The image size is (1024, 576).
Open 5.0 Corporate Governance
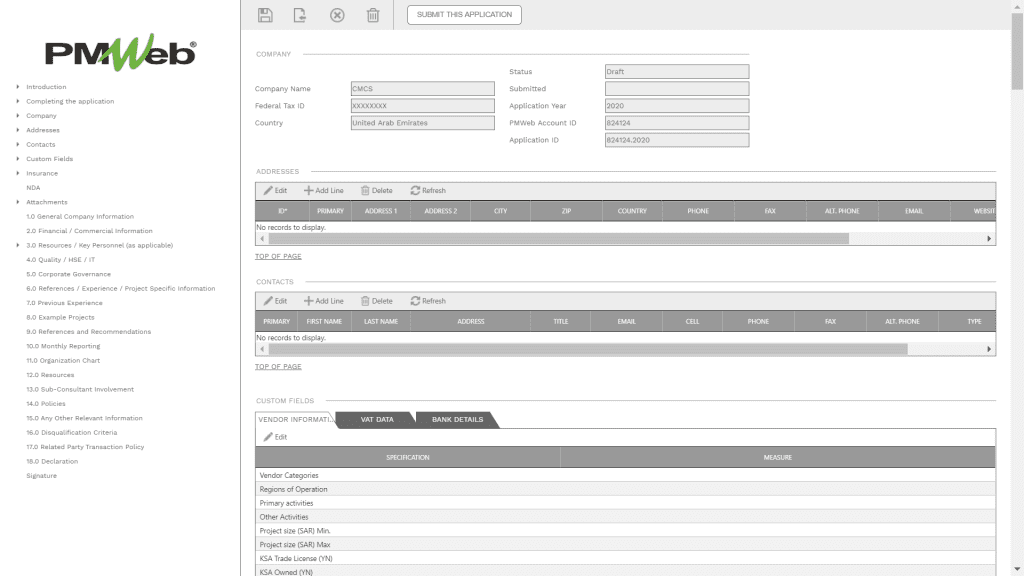pyautogui.click(x=69, y=274)
